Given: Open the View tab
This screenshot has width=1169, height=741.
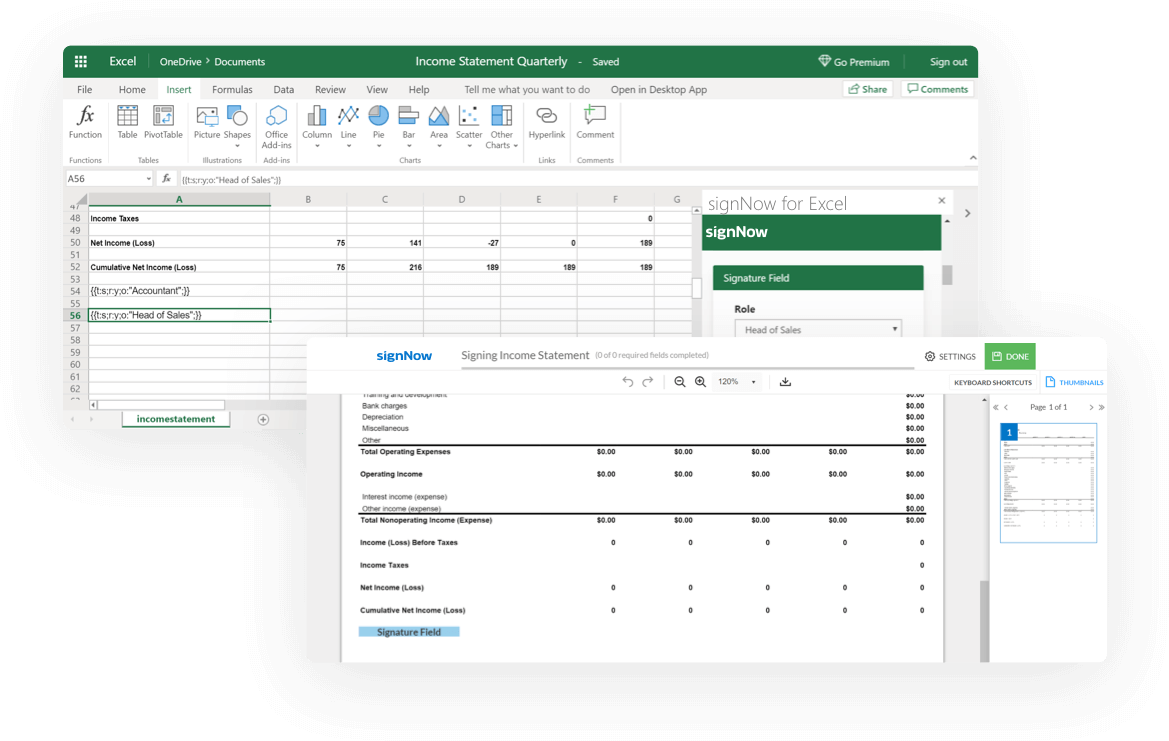Looking at the screenshot, I should 376,89.
